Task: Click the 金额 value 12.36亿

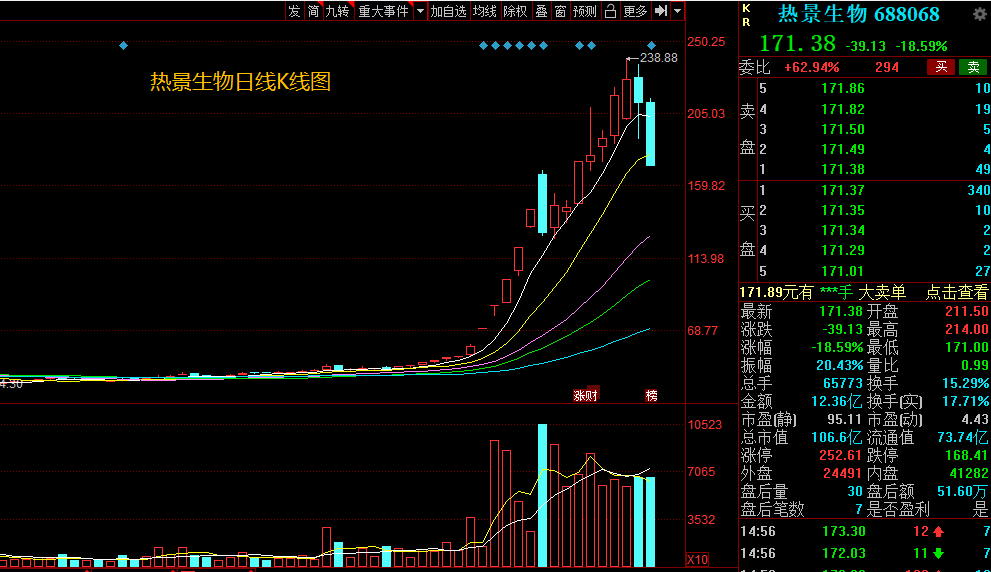Action: 836,401
